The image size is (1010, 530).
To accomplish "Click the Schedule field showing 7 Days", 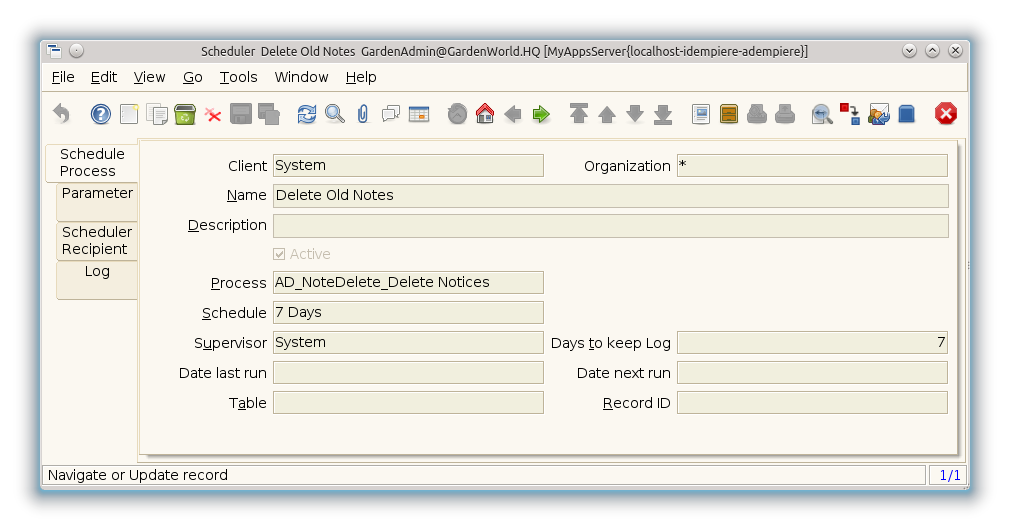I will point(408,312).
